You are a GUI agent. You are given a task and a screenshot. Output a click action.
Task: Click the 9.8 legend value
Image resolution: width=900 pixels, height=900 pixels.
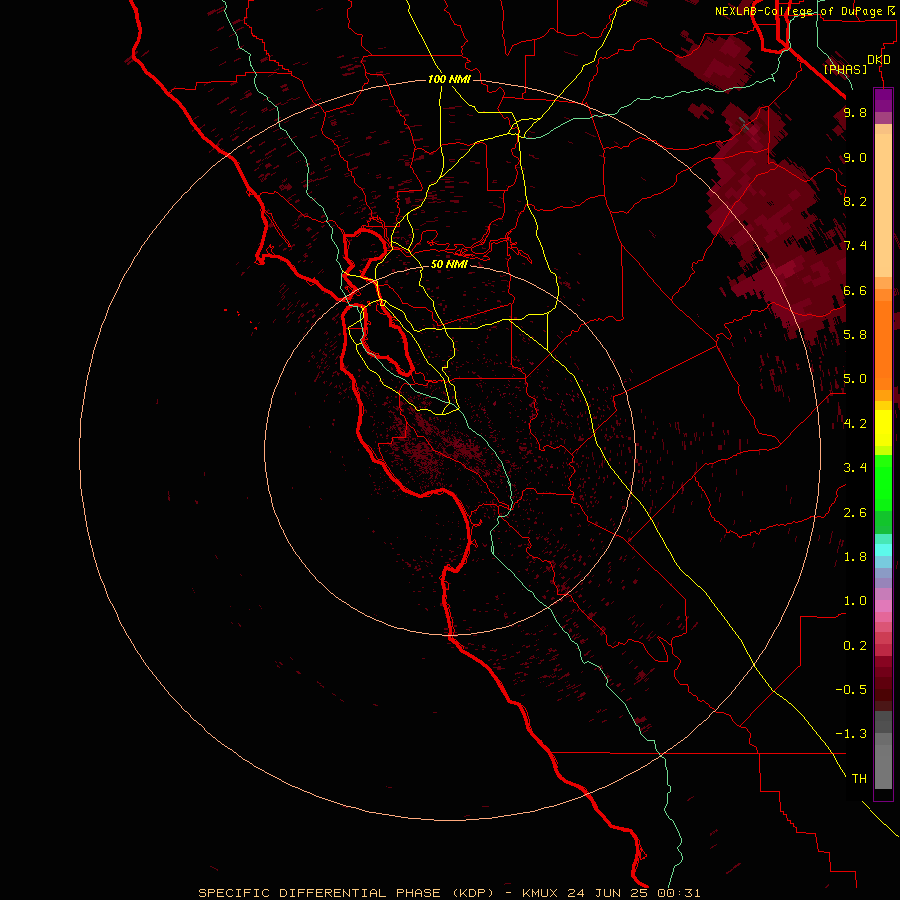[x=855, y=112]
